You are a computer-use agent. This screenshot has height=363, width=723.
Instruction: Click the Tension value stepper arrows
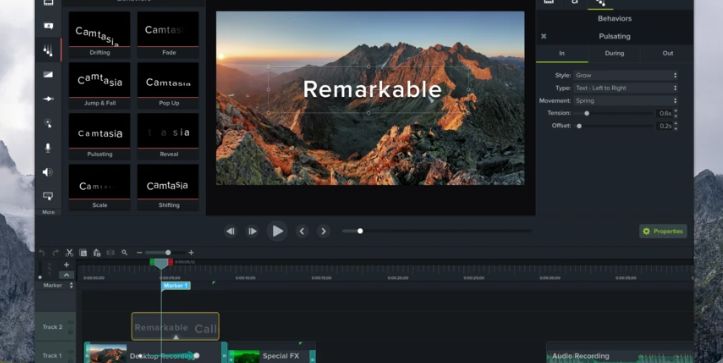coord(676,113)
